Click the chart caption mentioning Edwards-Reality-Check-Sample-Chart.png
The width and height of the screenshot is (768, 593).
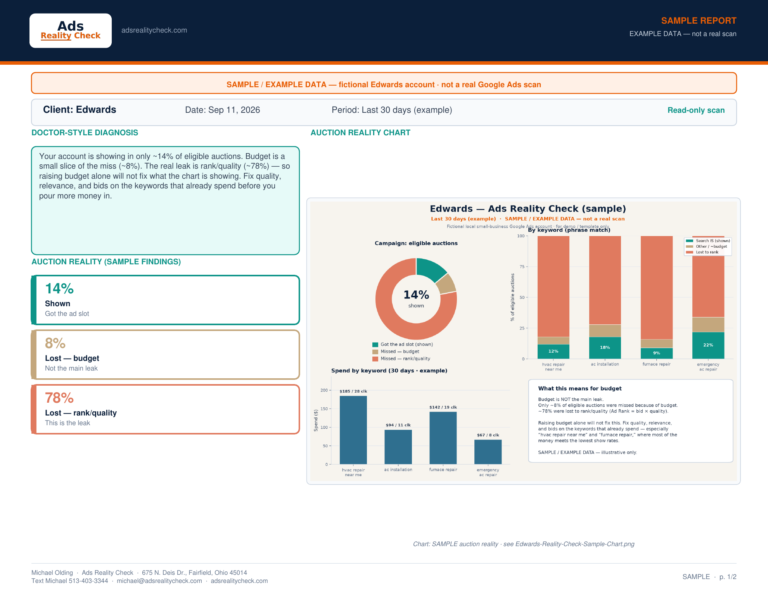coord(524,544)
